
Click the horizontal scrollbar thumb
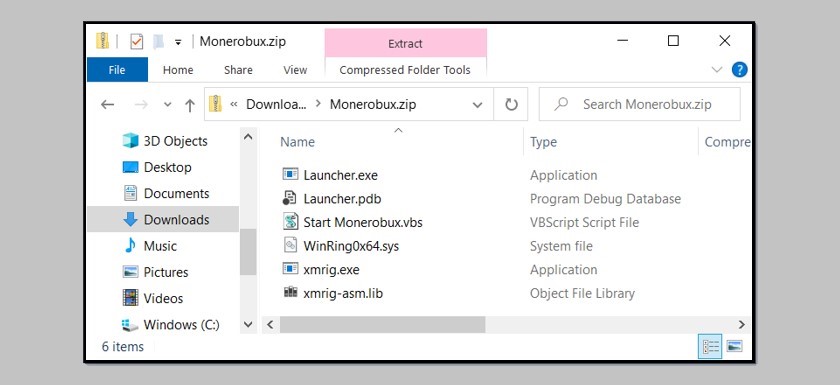(x=382, y=324)
